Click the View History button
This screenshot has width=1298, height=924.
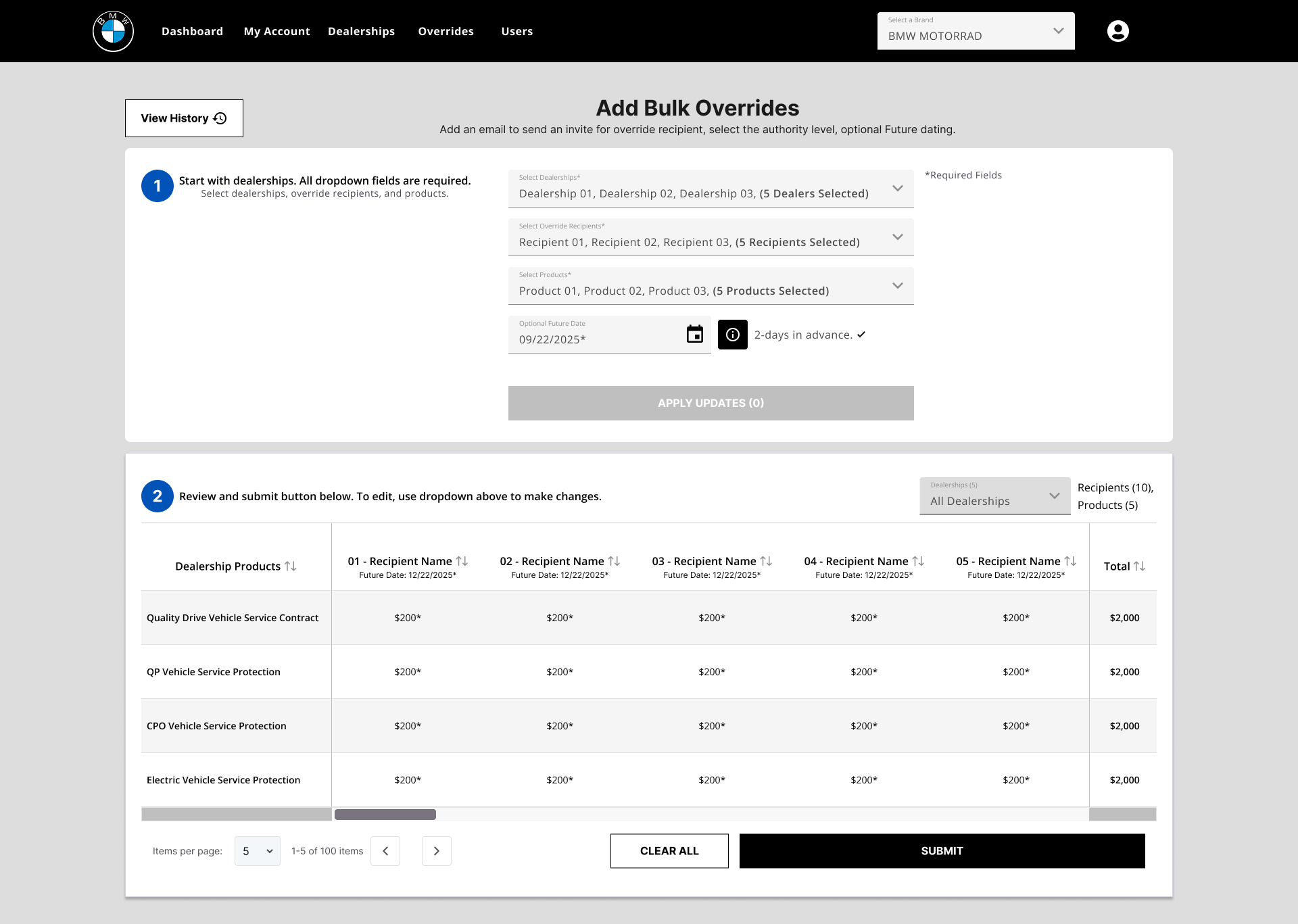coord(184,118)
